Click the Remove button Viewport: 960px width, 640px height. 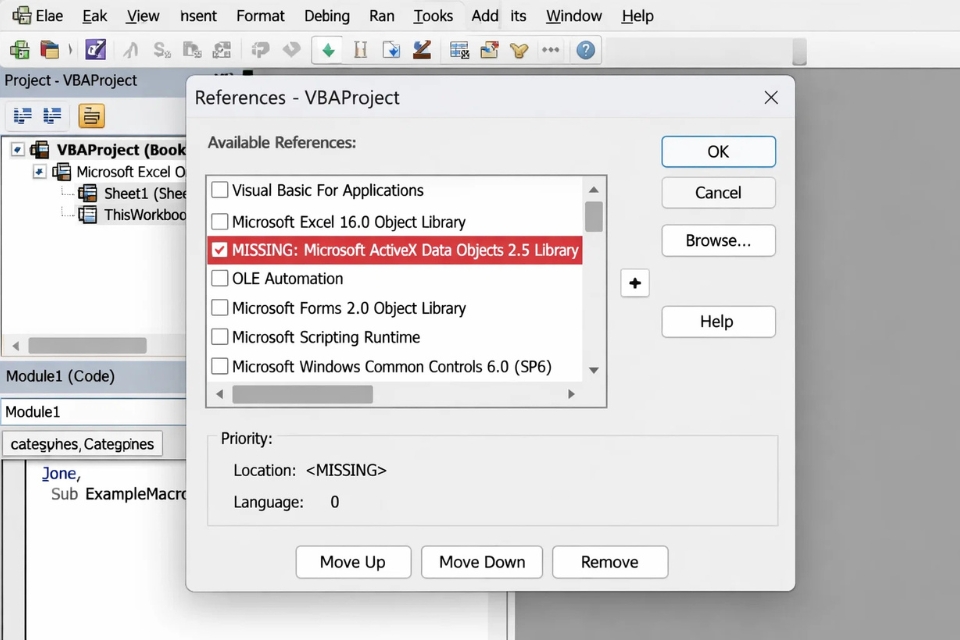point(610,562)
